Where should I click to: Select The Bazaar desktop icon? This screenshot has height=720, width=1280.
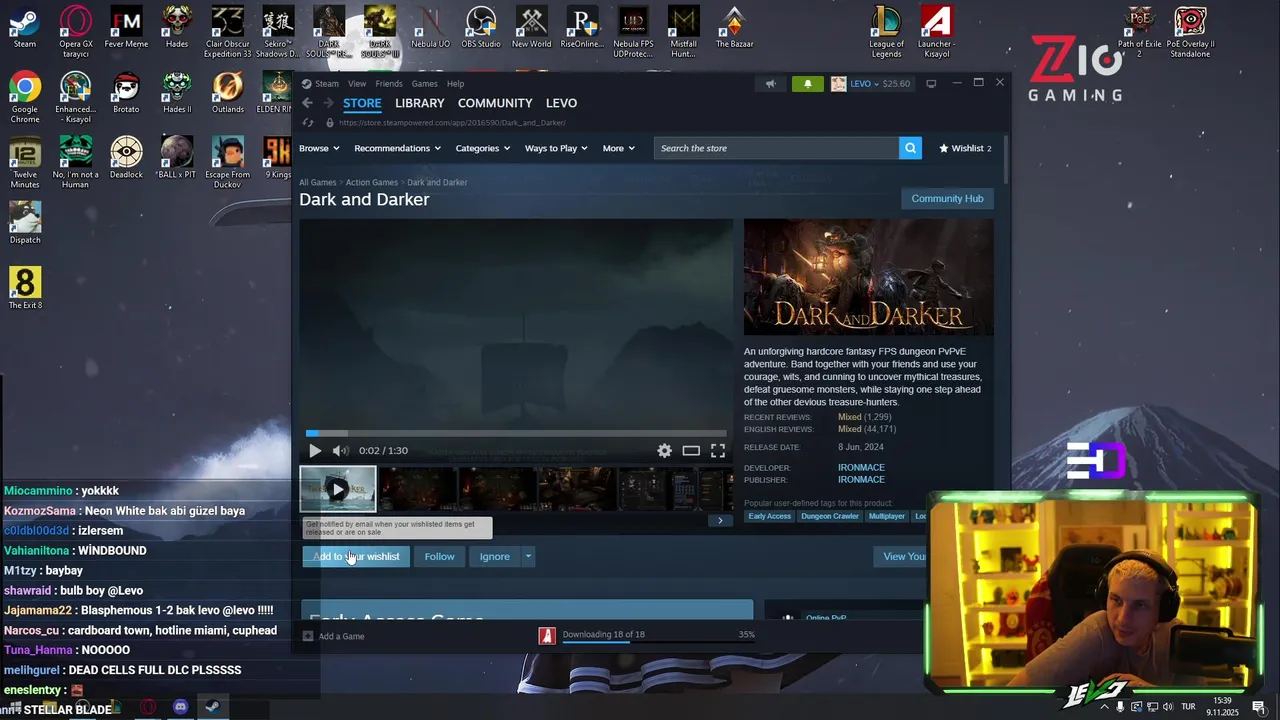click(734, 27)
